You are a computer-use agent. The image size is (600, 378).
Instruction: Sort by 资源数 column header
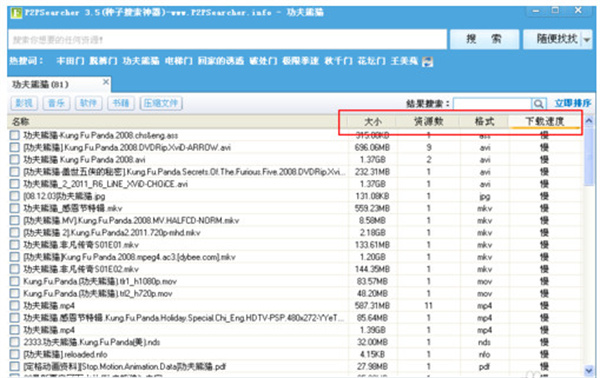coord(428,122)
